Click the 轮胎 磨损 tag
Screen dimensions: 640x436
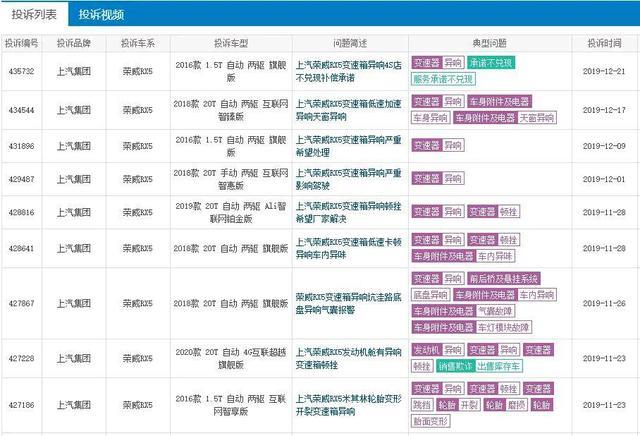[x=506, y=405]
